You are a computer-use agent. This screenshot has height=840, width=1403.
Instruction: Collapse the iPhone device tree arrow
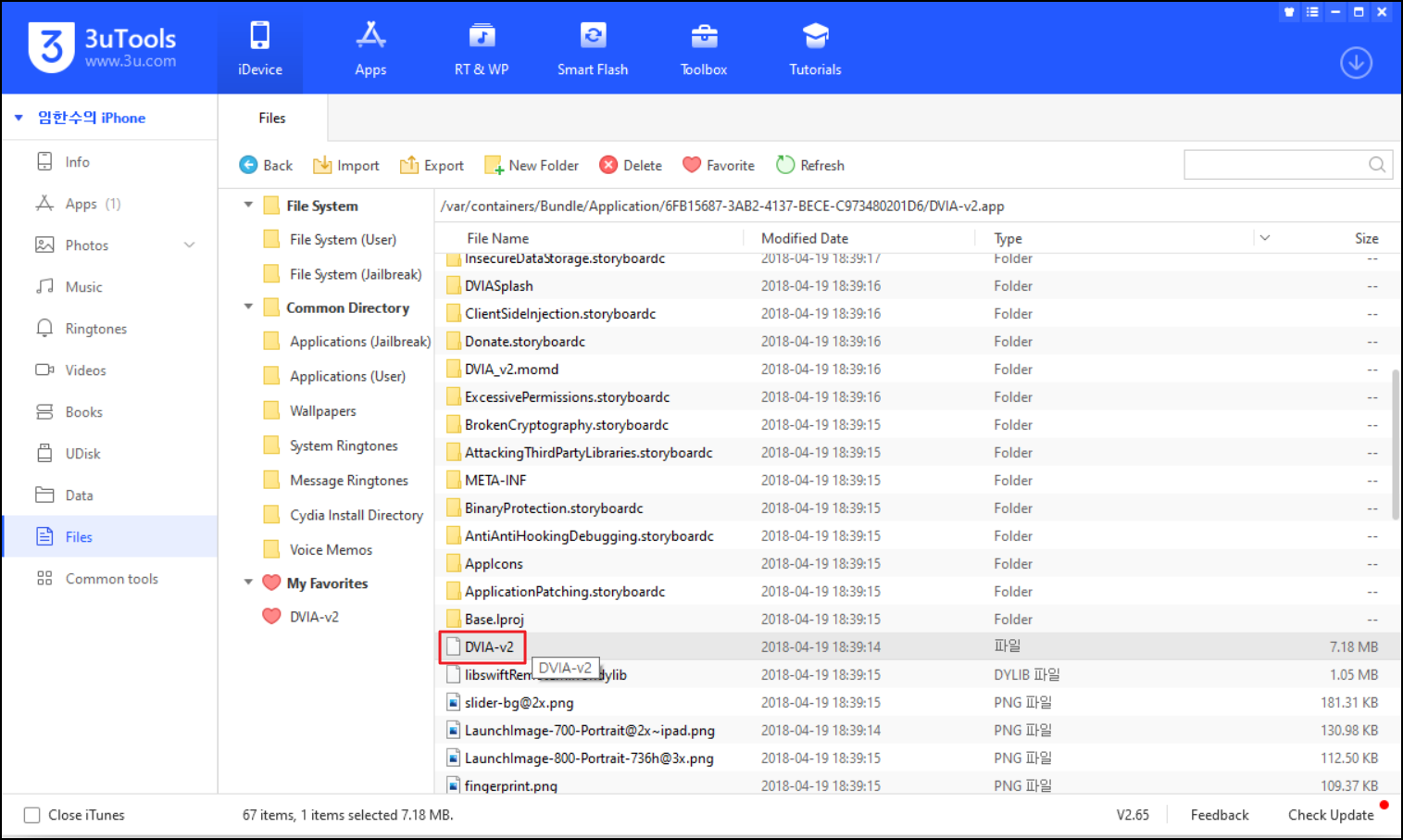pyautogui.click(x=19, y=118)
